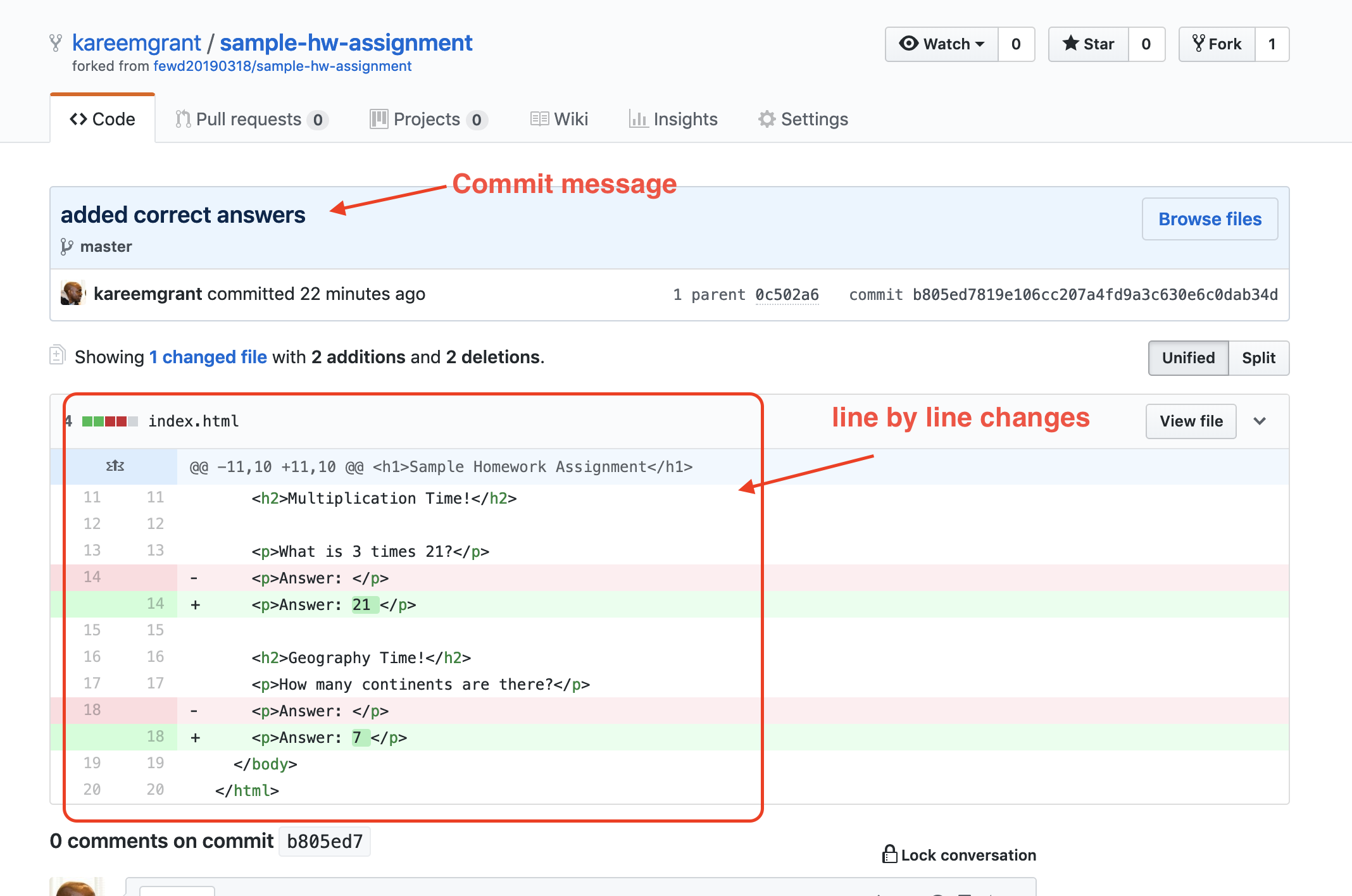The height and width of the screenshot is (896, 1352).
Task: Click the Settings gear icon
Action: point(767,119)
